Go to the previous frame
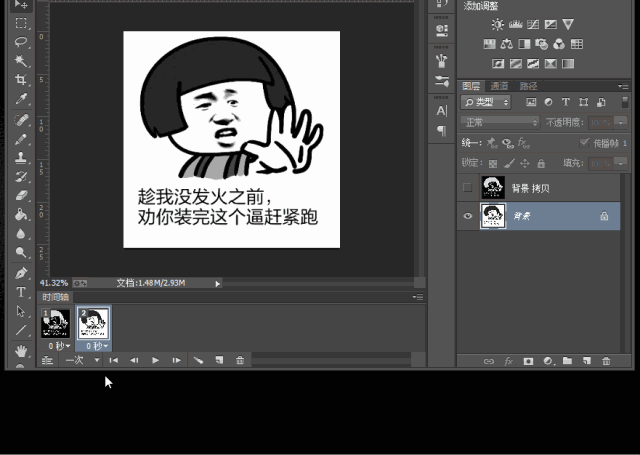Screen dimensions: 640x455 click(134, 360)
